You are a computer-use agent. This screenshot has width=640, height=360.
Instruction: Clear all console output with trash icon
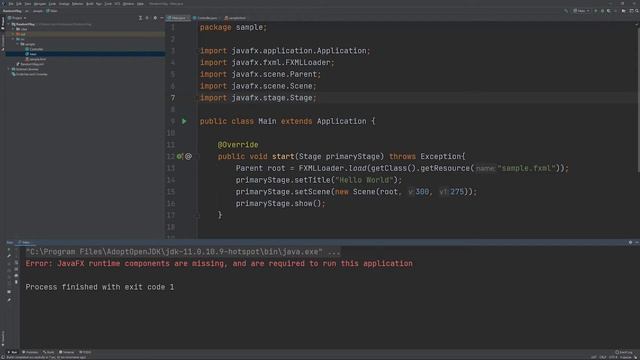tap(16, 282)
